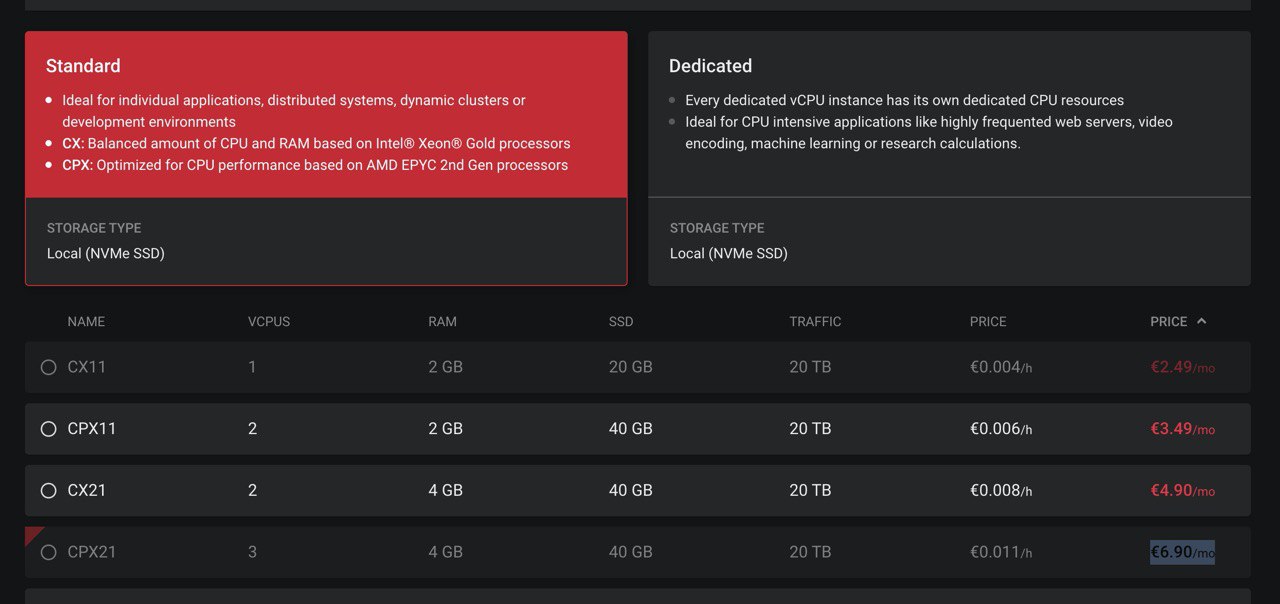Choose the Standard server type card
Viewport: 1280px width, 604px height.
326,158
